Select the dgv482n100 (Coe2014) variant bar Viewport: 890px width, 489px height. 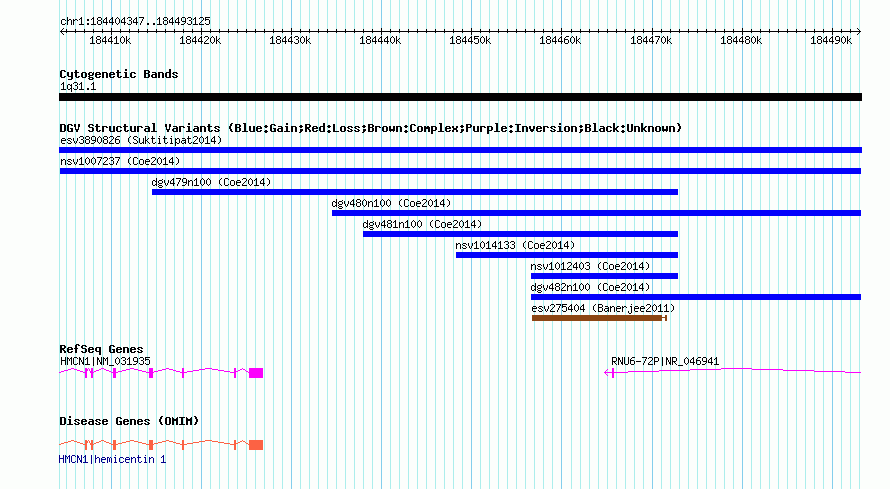click(x=696, y=297)
